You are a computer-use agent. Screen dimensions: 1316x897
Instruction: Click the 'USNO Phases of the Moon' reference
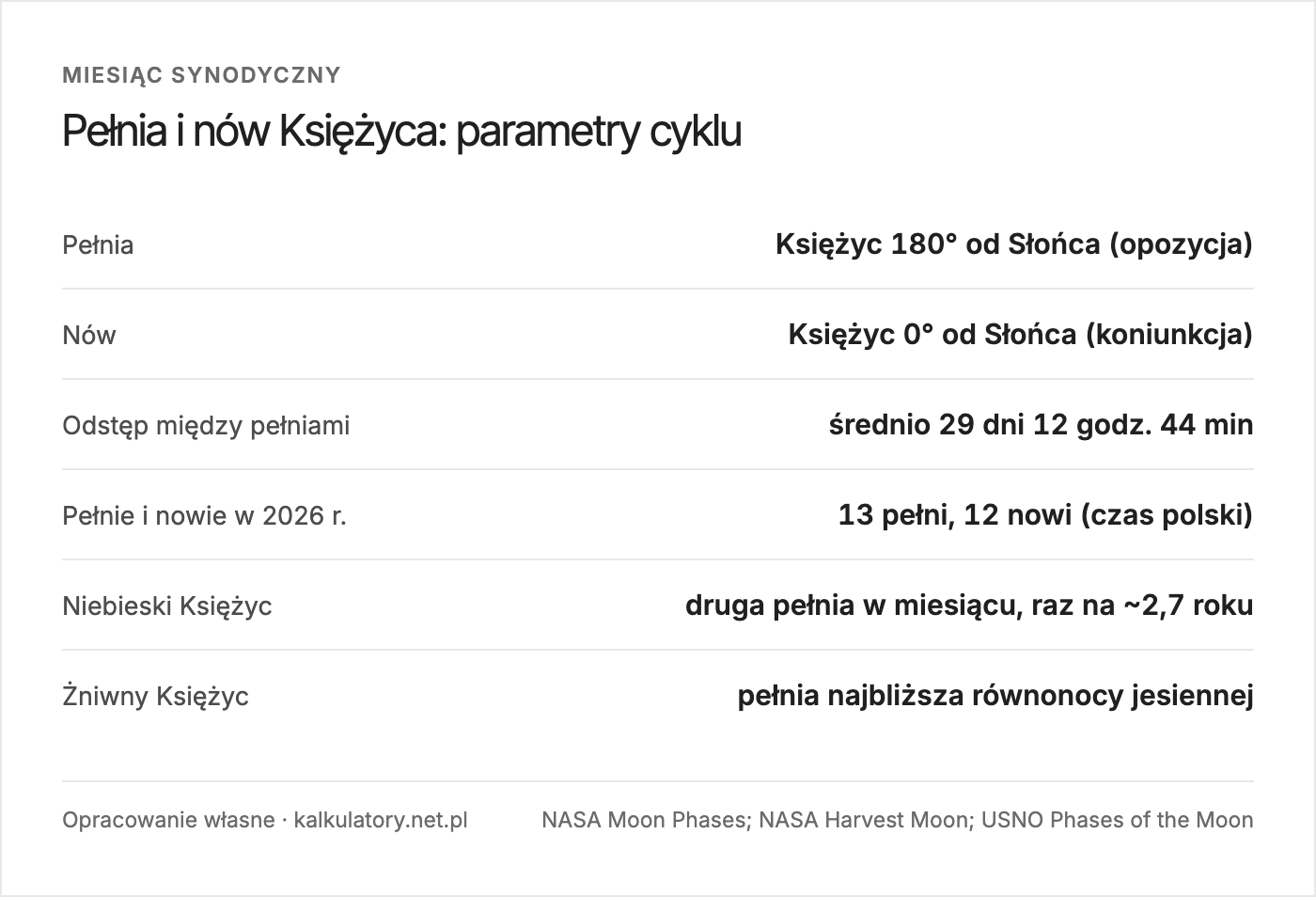1118,820
